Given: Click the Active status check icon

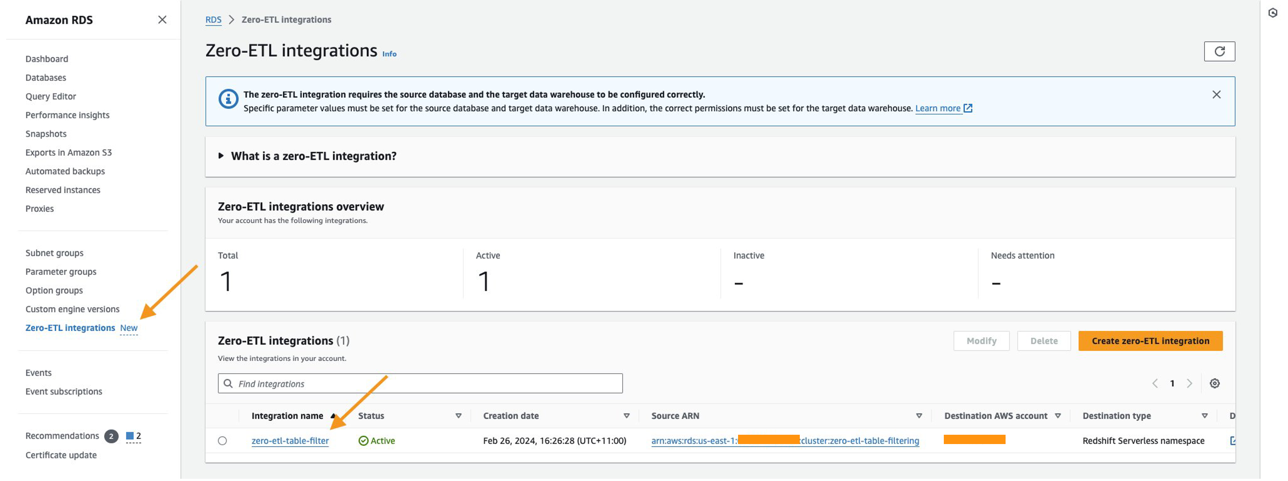Looking at the screenshot, I should click(363, 441).
